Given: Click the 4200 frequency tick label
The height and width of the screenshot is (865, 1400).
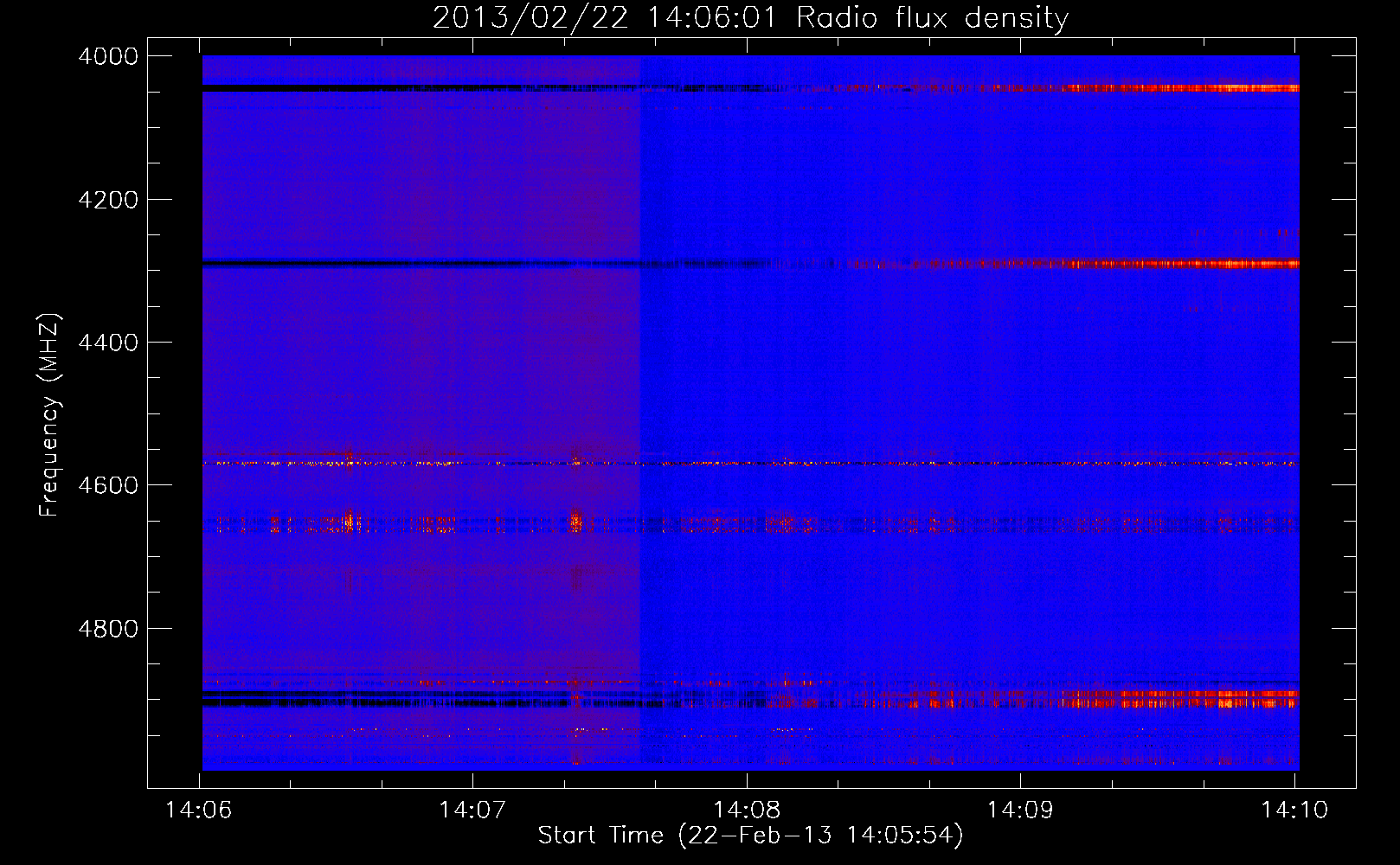Looking at the screenshot, I should 108,200.
